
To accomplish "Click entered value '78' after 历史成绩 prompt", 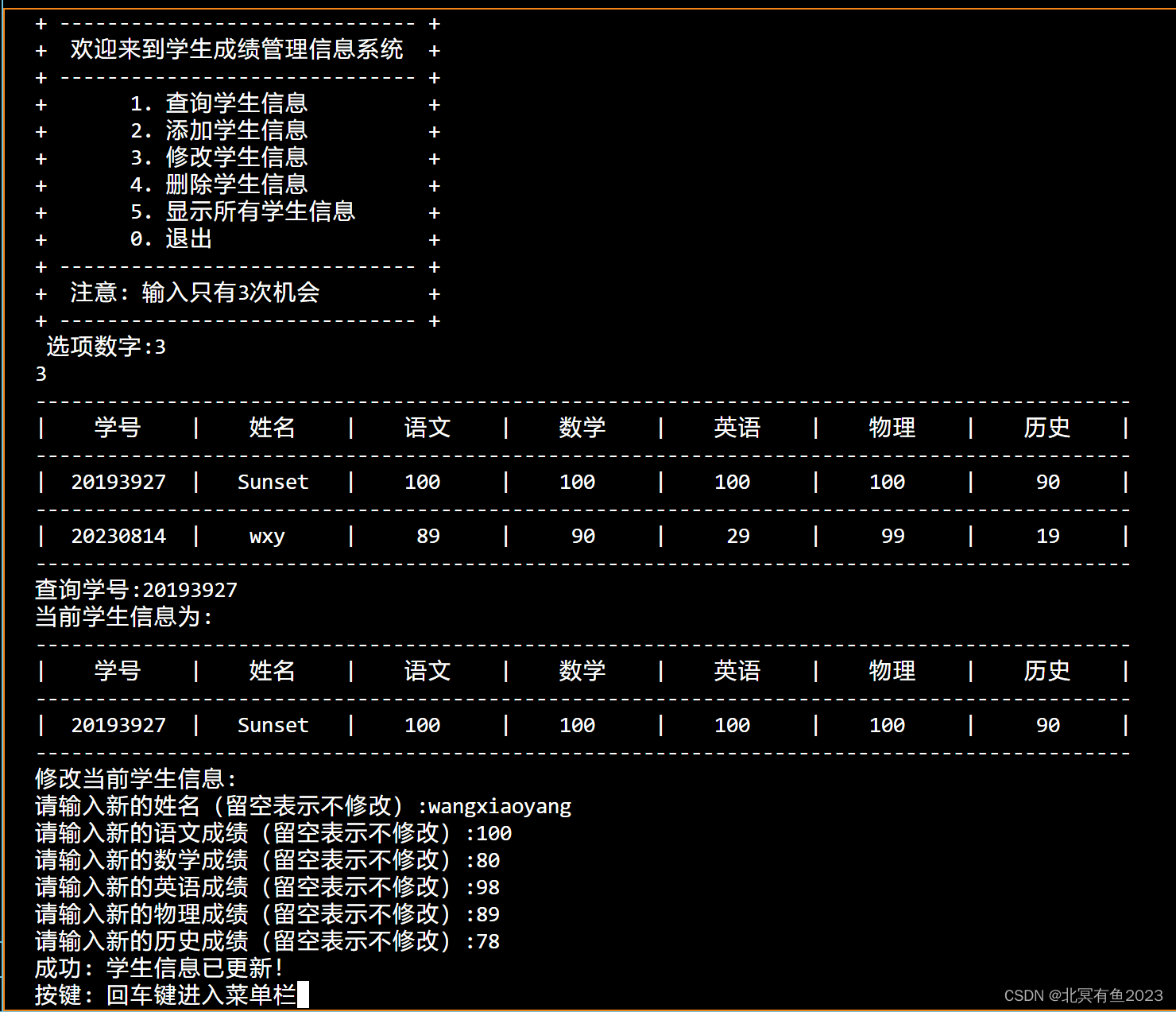I will click(x=488, y=942).
